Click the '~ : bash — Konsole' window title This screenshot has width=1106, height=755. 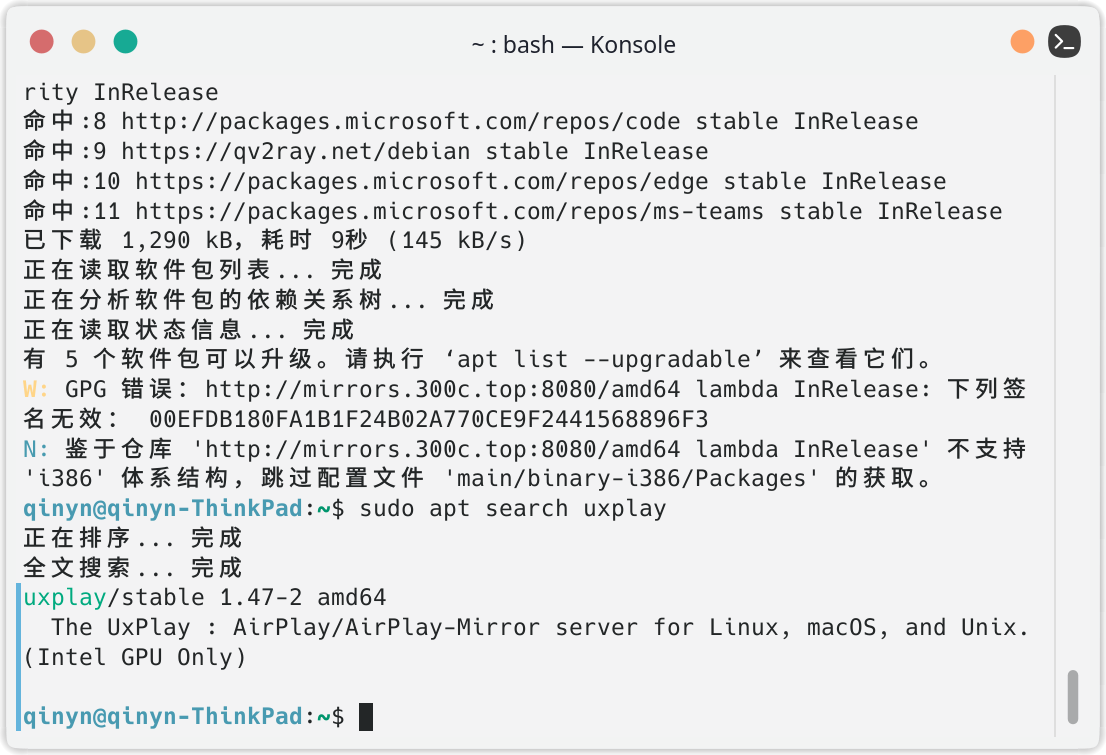click(x=573, y=45)
